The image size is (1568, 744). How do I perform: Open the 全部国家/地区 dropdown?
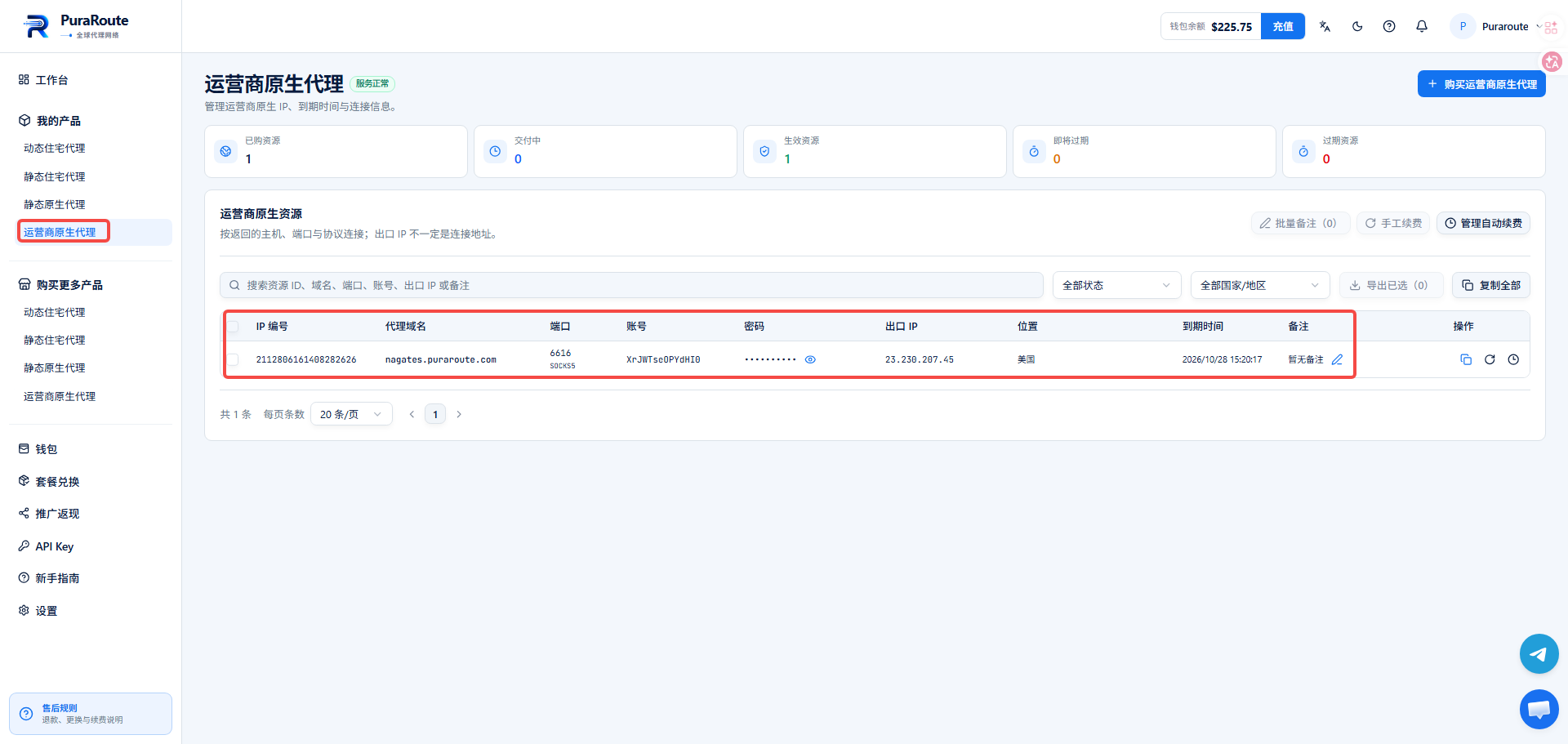(x=1260, y=285)
